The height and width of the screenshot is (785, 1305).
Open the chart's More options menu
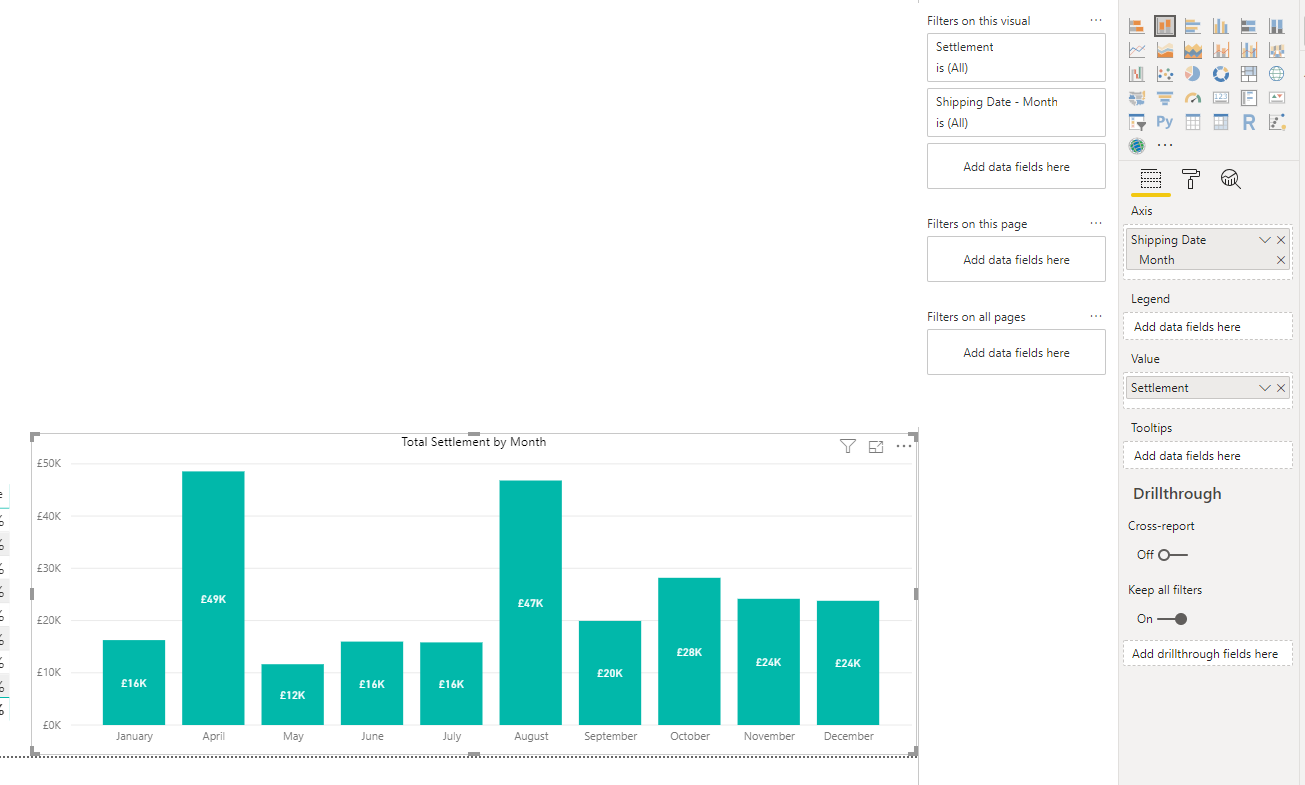pos(904,446)
